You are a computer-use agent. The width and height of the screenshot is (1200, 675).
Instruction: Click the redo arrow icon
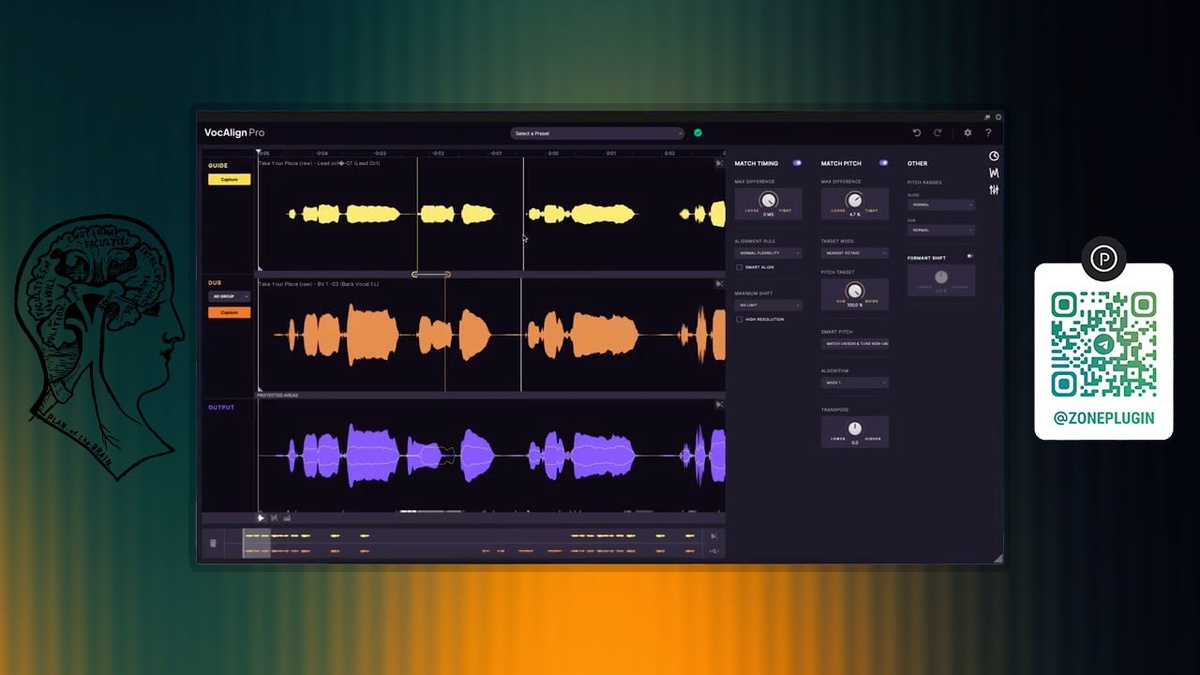pos(938,133)
